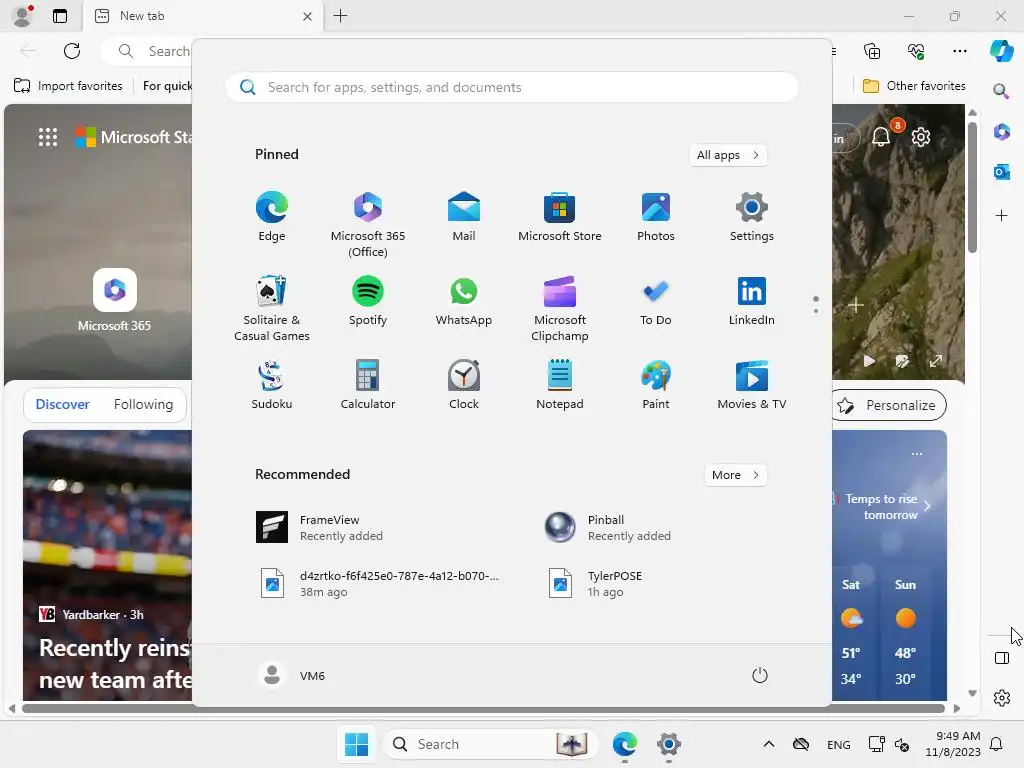1024x768 pixels.
Task: Open WhatsApp
Action: click(464, 301)
